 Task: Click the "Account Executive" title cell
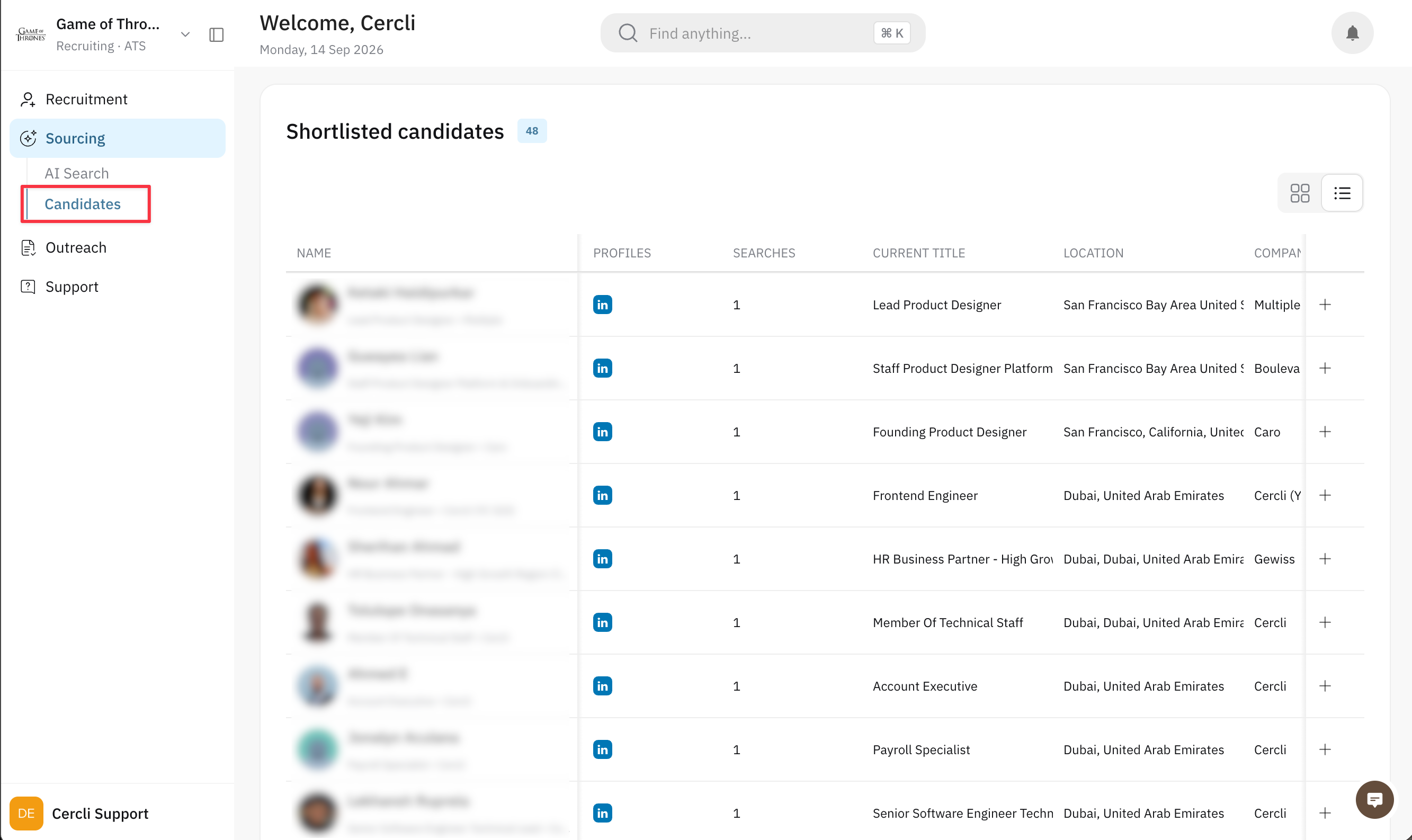925,686
